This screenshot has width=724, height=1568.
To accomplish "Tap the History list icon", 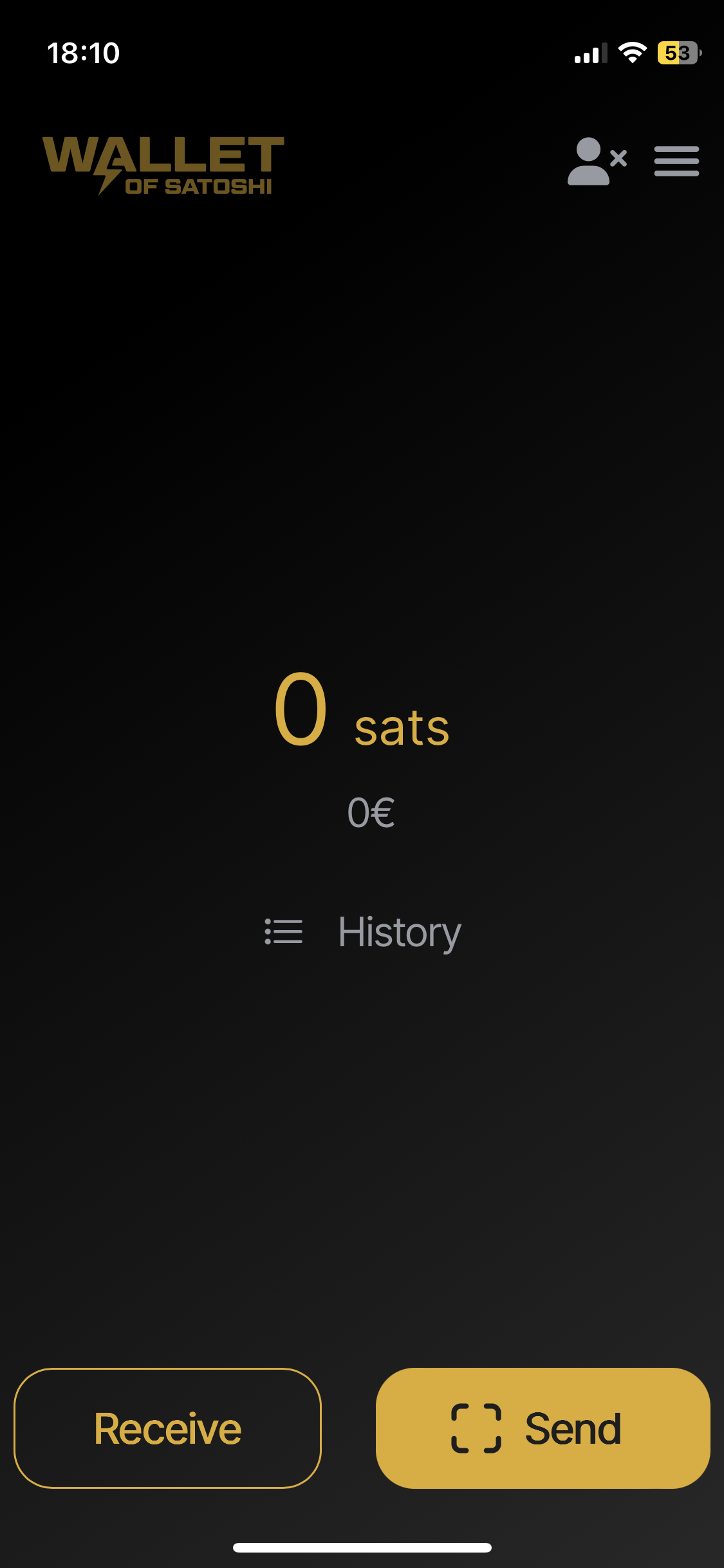I will click(284, 931).
